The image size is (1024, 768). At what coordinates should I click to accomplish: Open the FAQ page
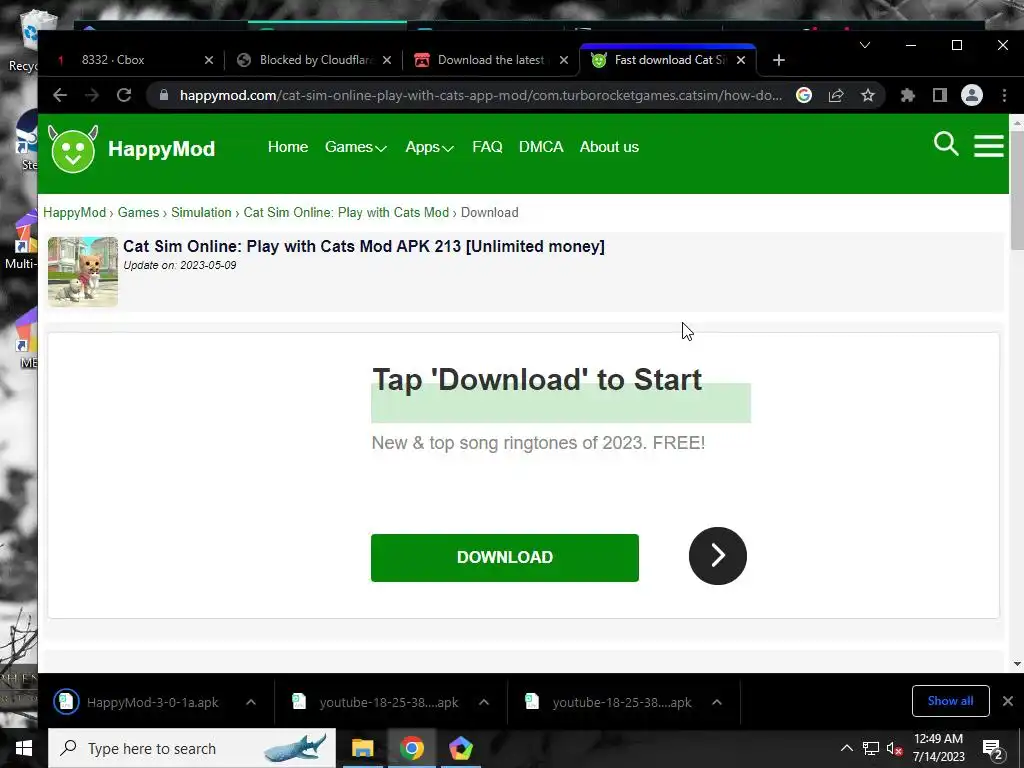coord(487,147)
